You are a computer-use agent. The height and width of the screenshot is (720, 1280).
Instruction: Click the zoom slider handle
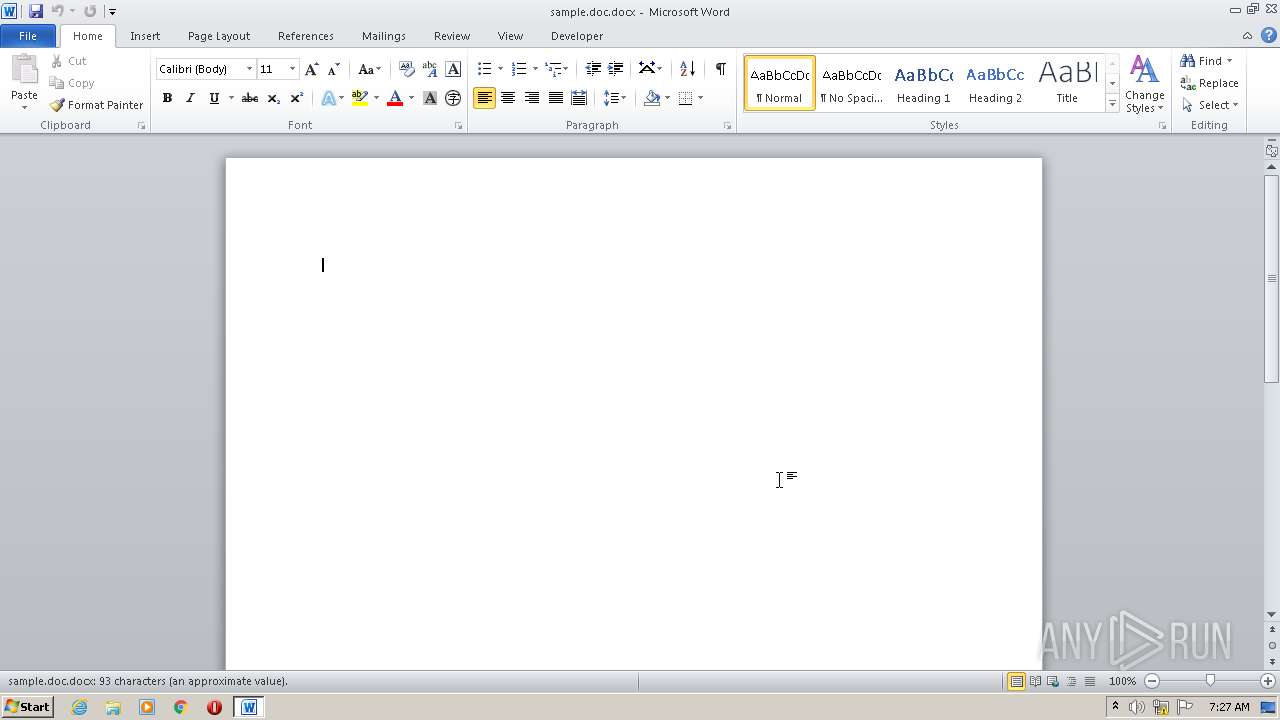[x=1210, y=681]
